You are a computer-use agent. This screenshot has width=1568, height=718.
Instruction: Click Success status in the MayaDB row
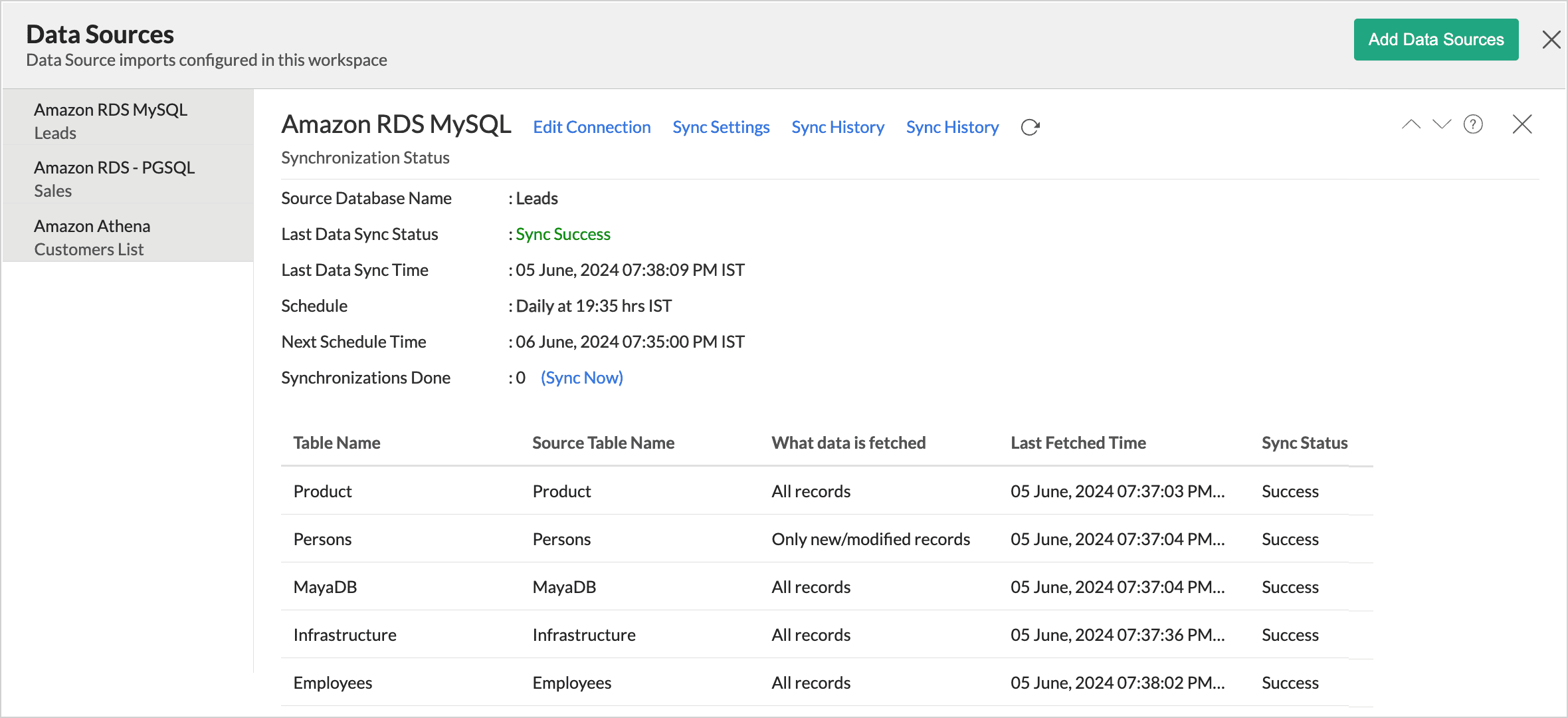(x=1290, y=587)
